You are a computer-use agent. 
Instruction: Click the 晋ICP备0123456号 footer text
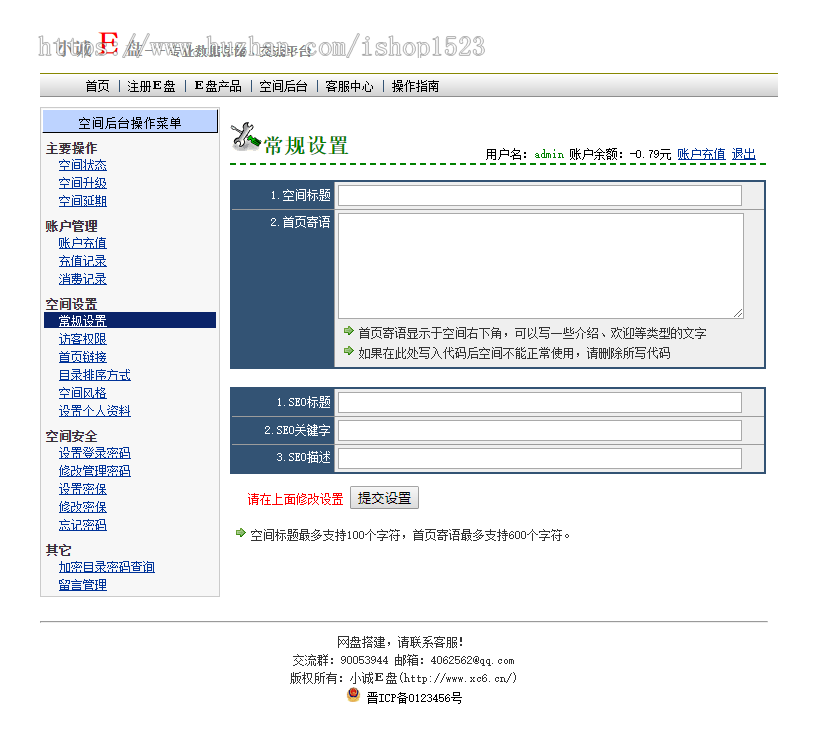point(414,698)
